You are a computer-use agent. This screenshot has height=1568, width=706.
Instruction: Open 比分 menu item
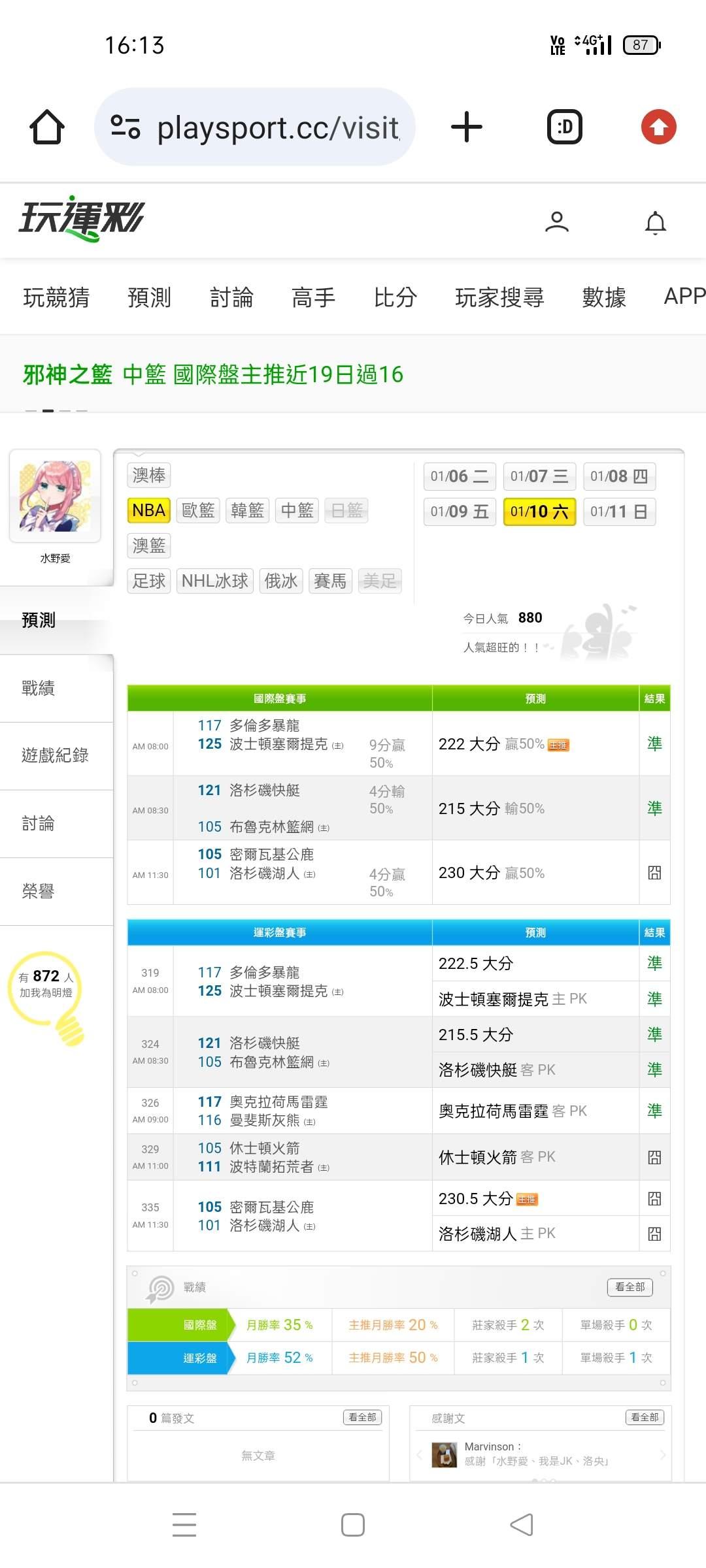395,297
